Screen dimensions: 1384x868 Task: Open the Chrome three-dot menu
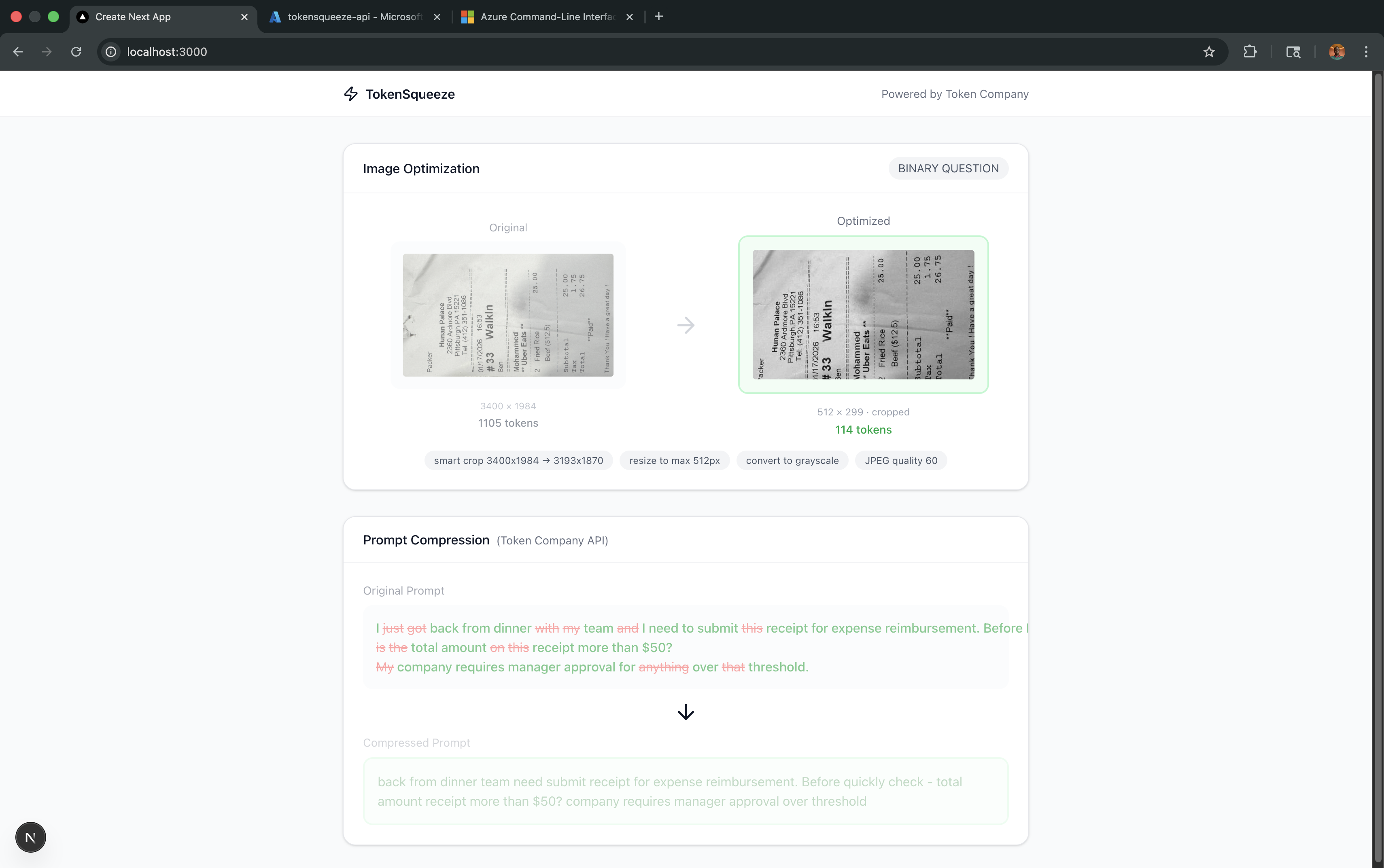pyautogui.click(x=1366, y=52)
